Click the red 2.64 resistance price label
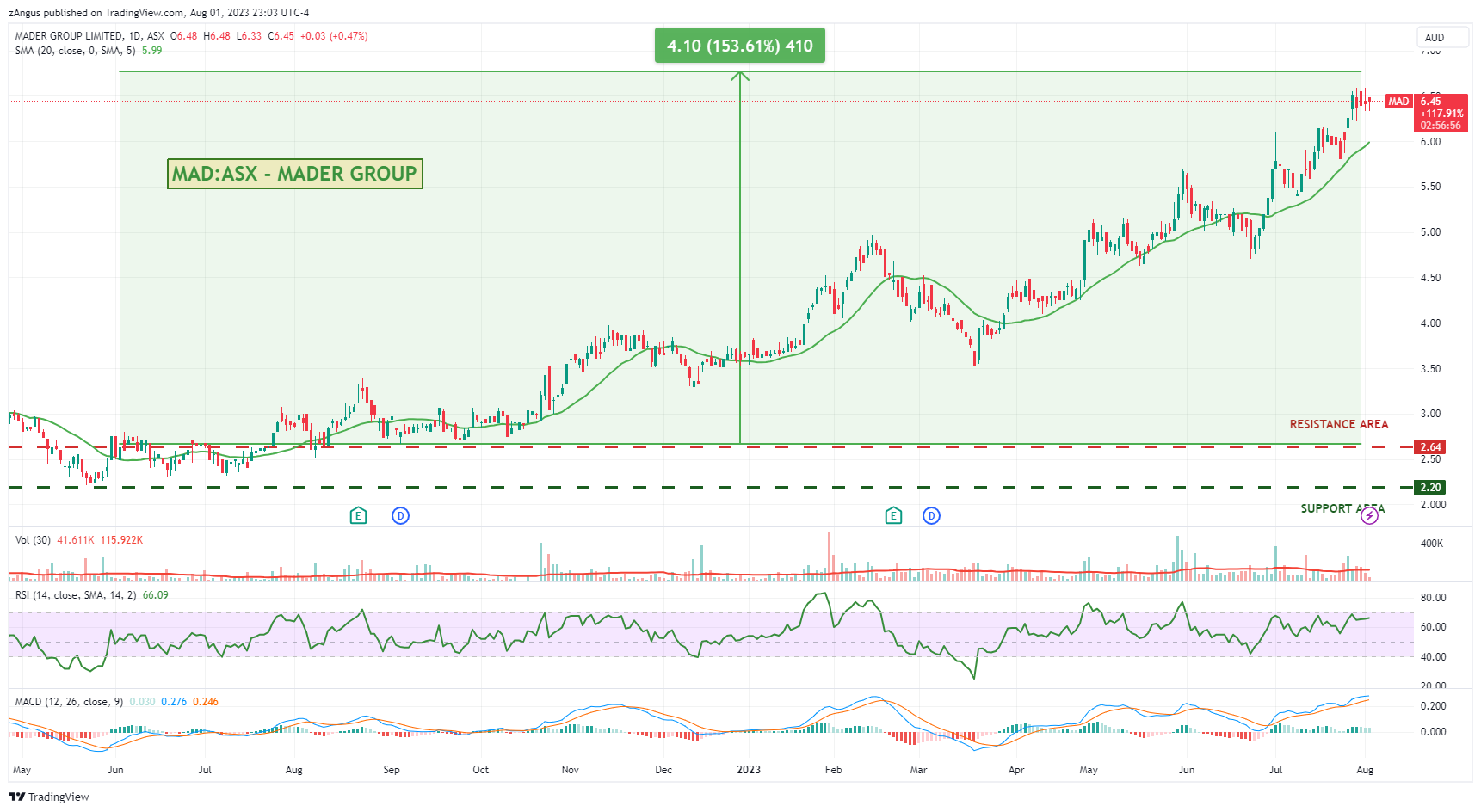Viewport: 1481px width, 812px height. pyautogui.click(x=1430, y=447)
